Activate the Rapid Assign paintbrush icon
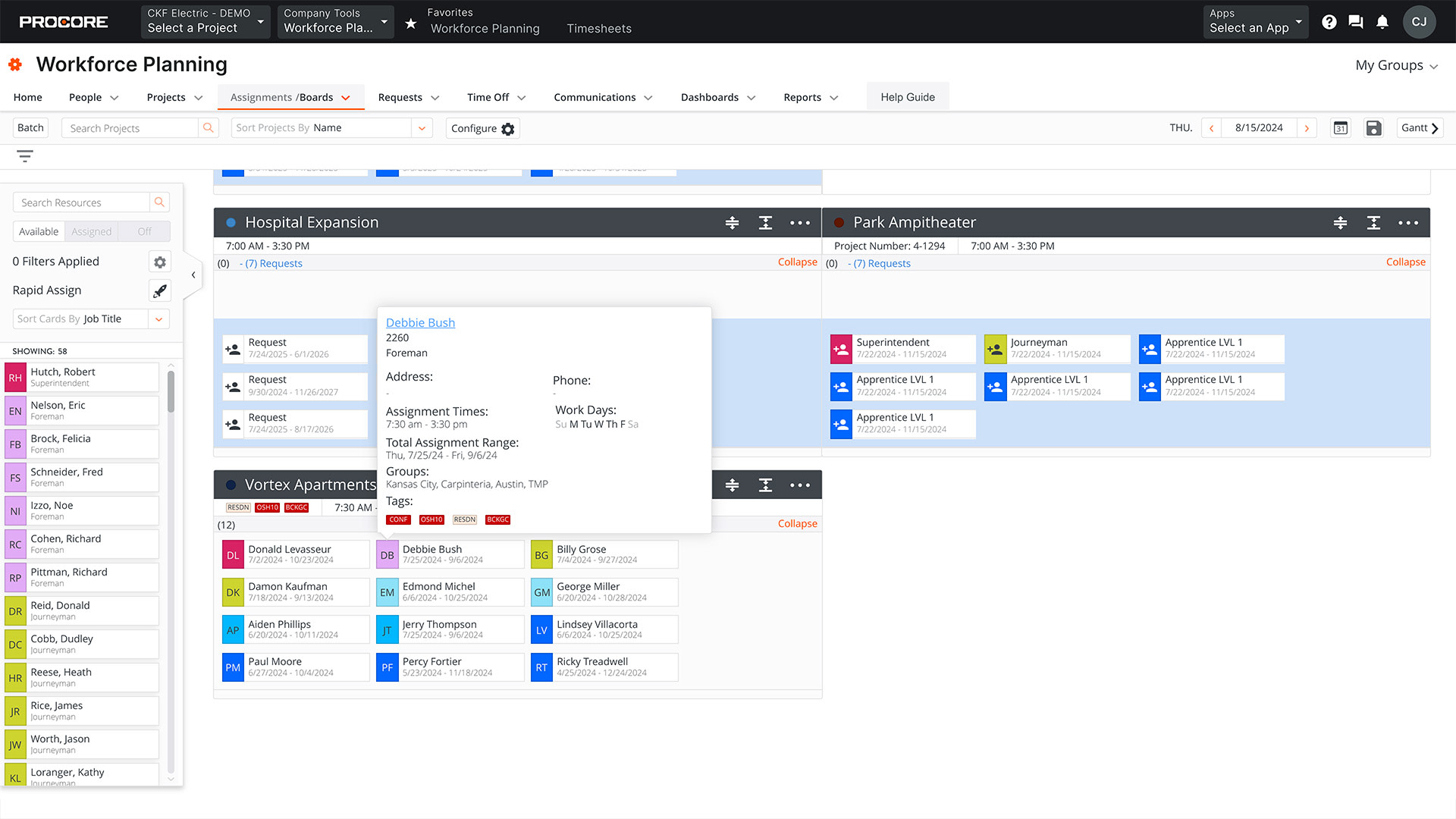1456x819 pixels. pyautogui.click(x=159, y=290)
